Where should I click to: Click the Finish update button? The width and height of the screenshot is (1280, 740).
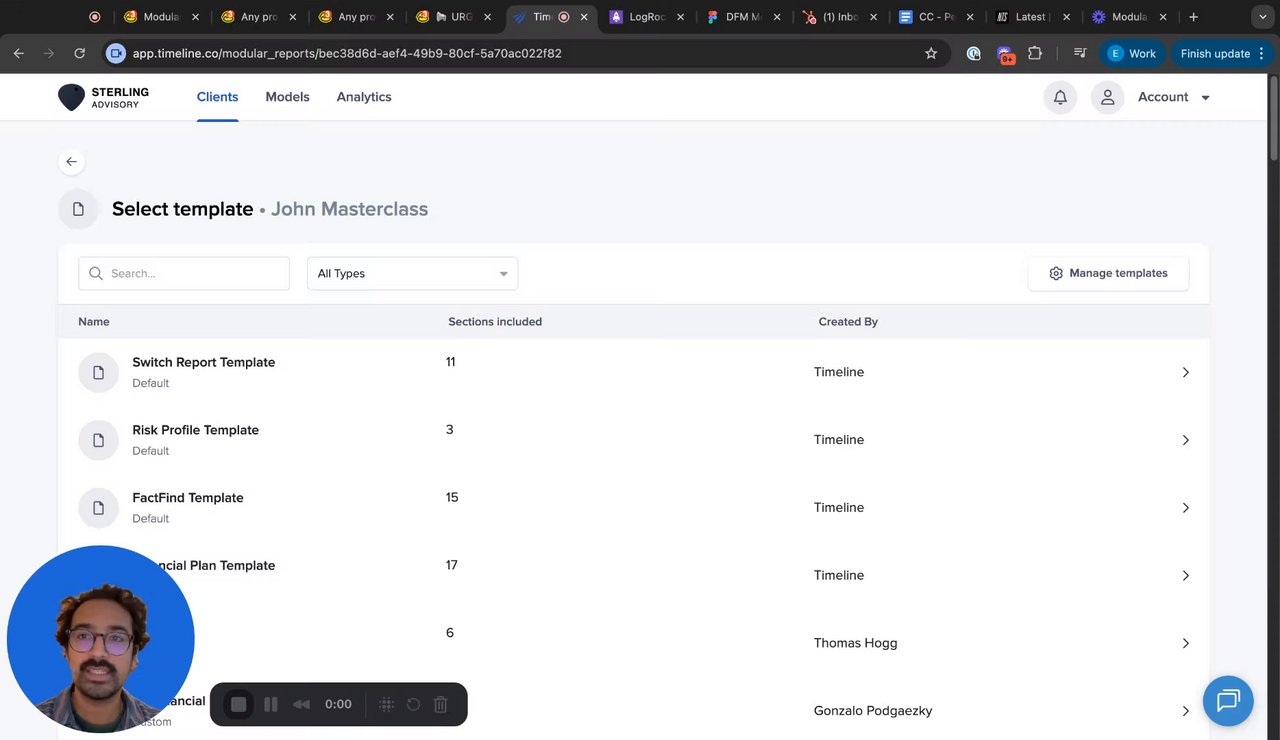(x=1215, y=54)
